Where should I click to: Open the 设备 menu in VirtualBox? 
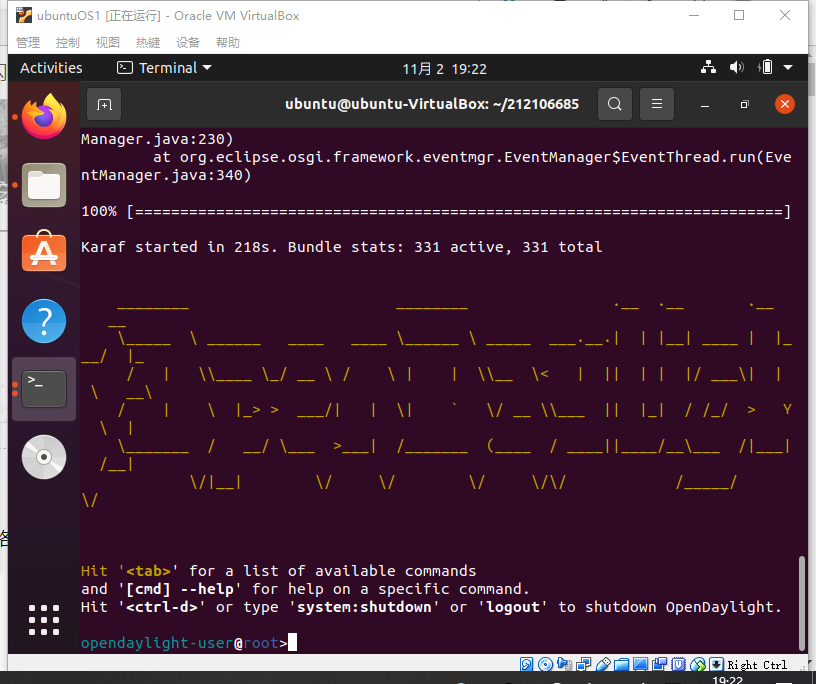pyautogui.click(x=188, y=42)
